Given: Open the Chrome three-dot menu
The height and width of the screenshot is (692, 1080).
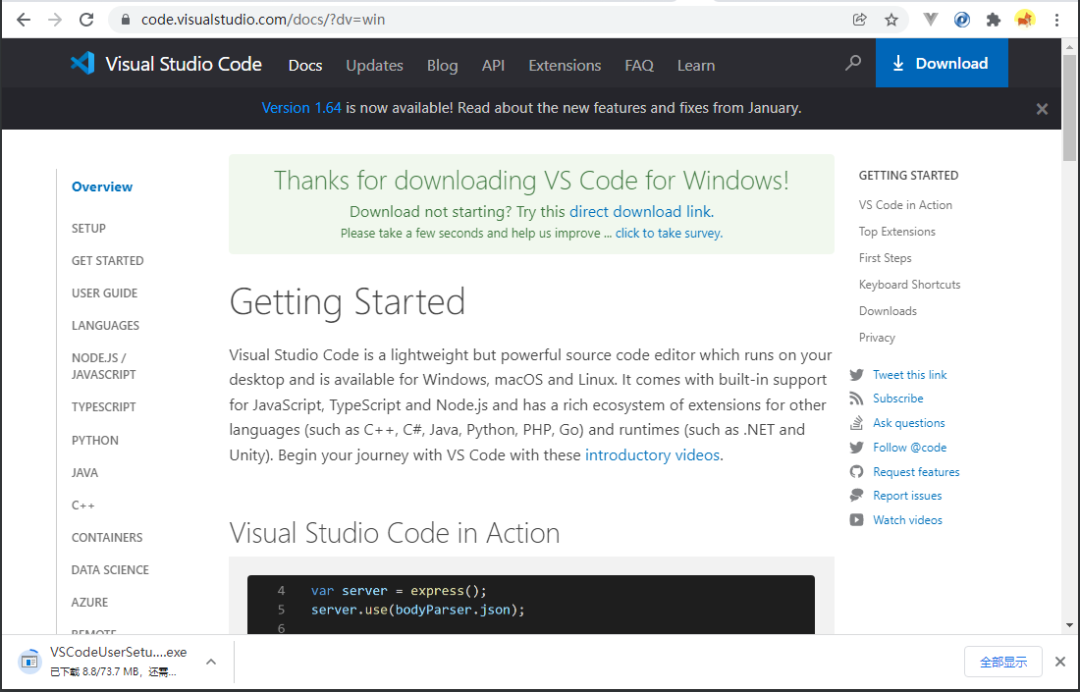Looking at the screenshot, I should 1057,19.
